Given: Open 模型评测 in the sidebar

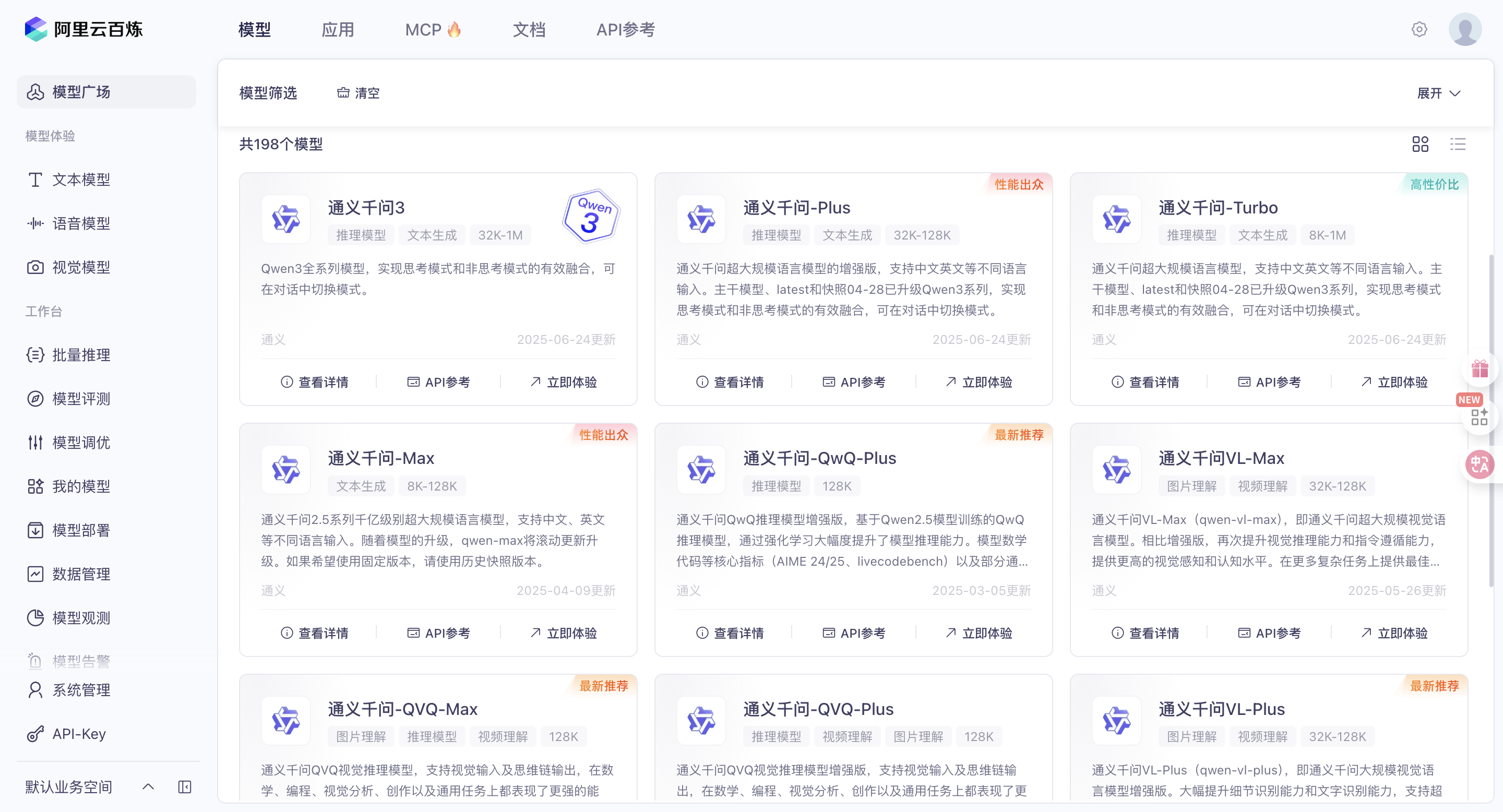Looking at the screenshot, I should (106, 398).
